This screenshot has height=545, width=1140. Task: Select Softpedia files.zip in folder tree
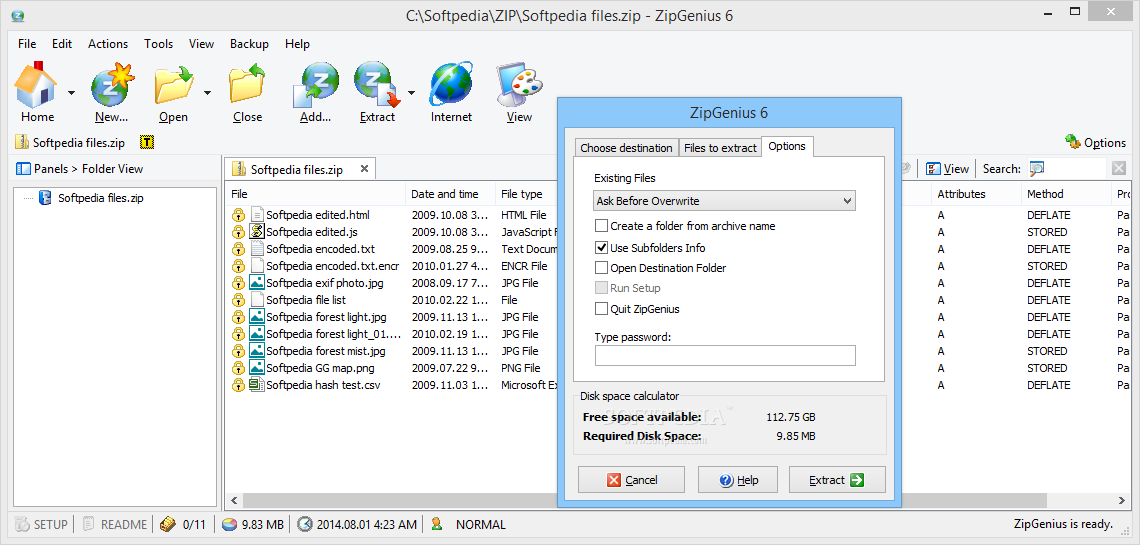click(100, 197)
